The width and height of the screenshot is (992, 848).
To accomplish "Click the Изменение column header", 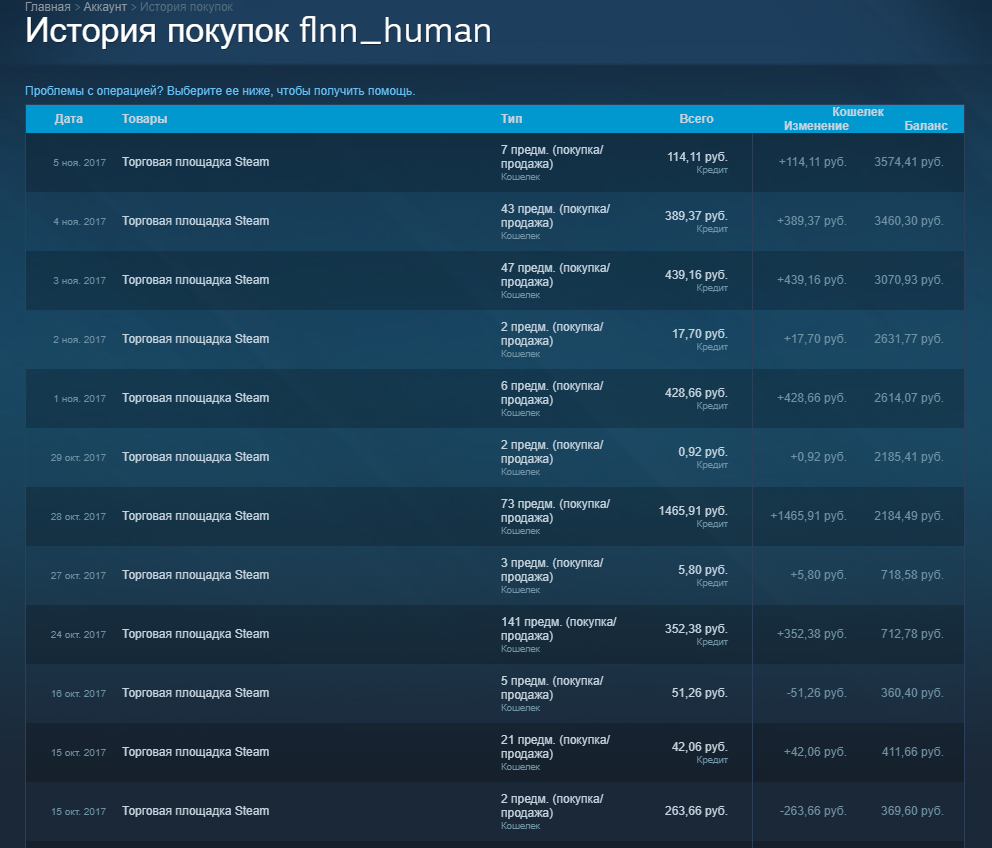I will tap(816, 126).
